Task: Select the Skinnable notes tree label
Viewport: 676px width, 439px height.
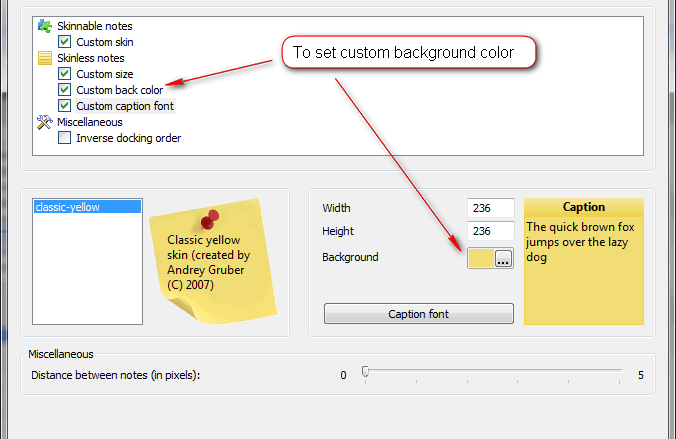Action: pyautogui.click(x=95, y=26)
